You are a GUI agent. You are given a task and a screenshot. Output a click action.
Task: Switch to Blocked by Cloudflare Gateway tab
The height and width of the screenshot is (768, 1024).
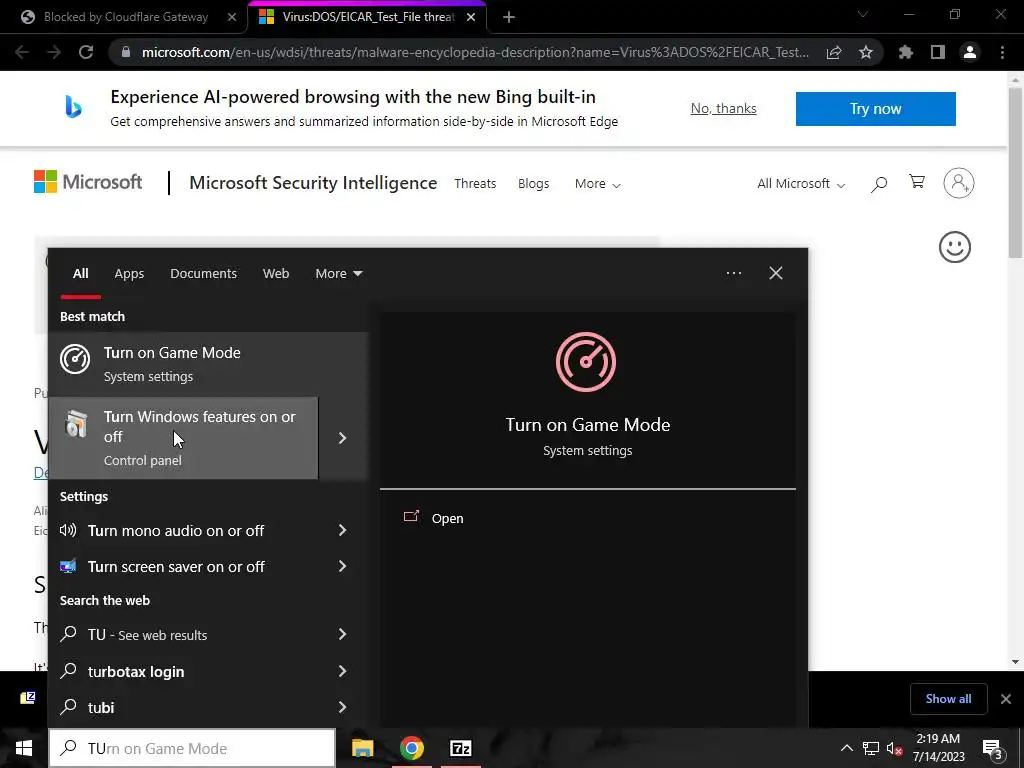(x=125, y=17)
